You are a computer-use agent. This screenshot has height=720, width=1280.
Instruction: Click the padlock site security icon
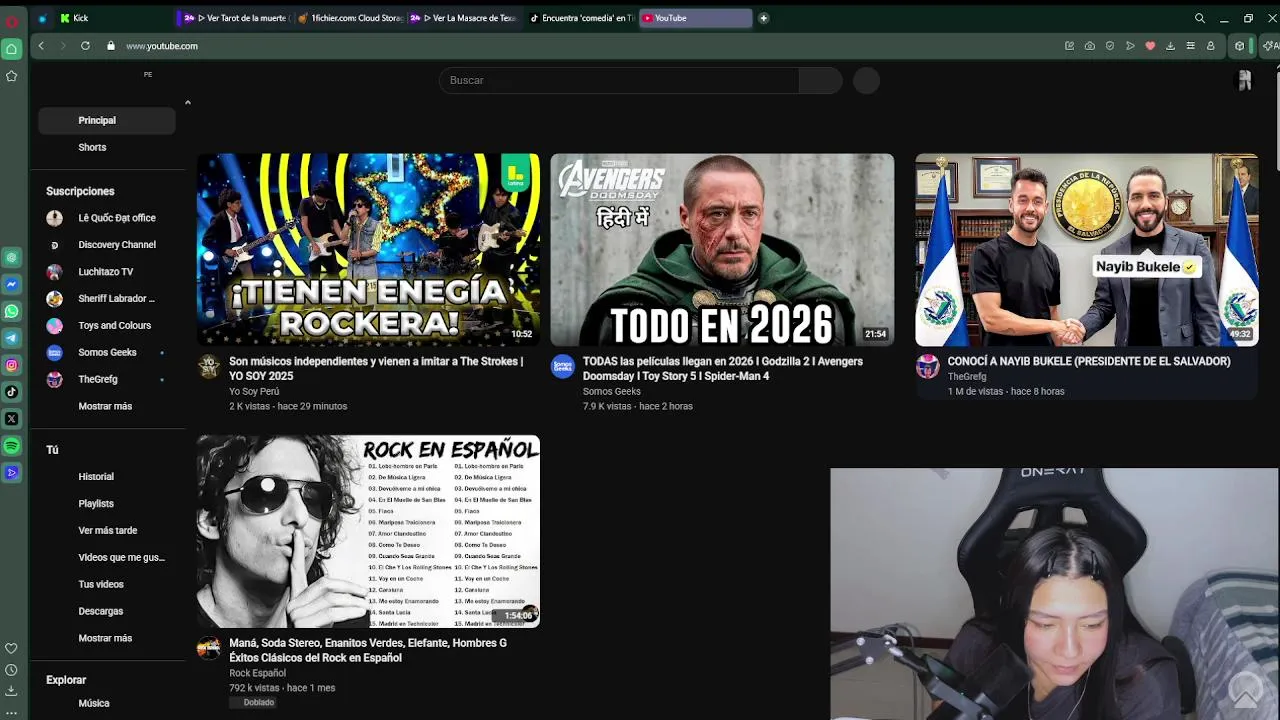click(x=111, y=46)
